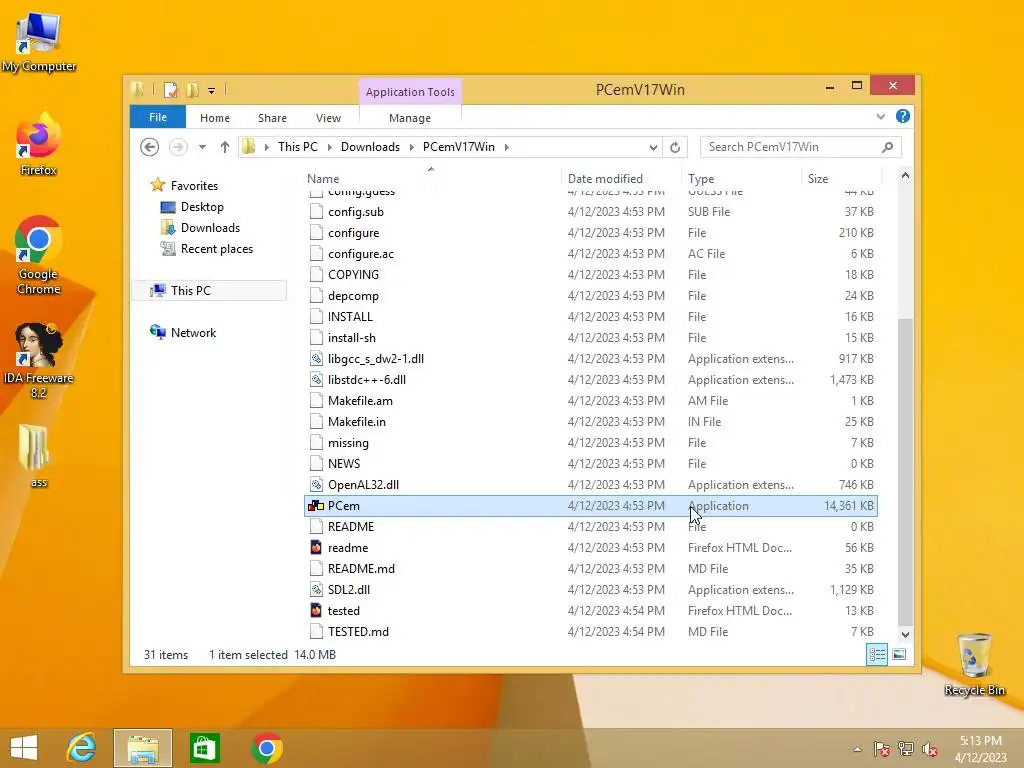
Task: Select Recent places in navigation pane
Action: click(216, 249)
